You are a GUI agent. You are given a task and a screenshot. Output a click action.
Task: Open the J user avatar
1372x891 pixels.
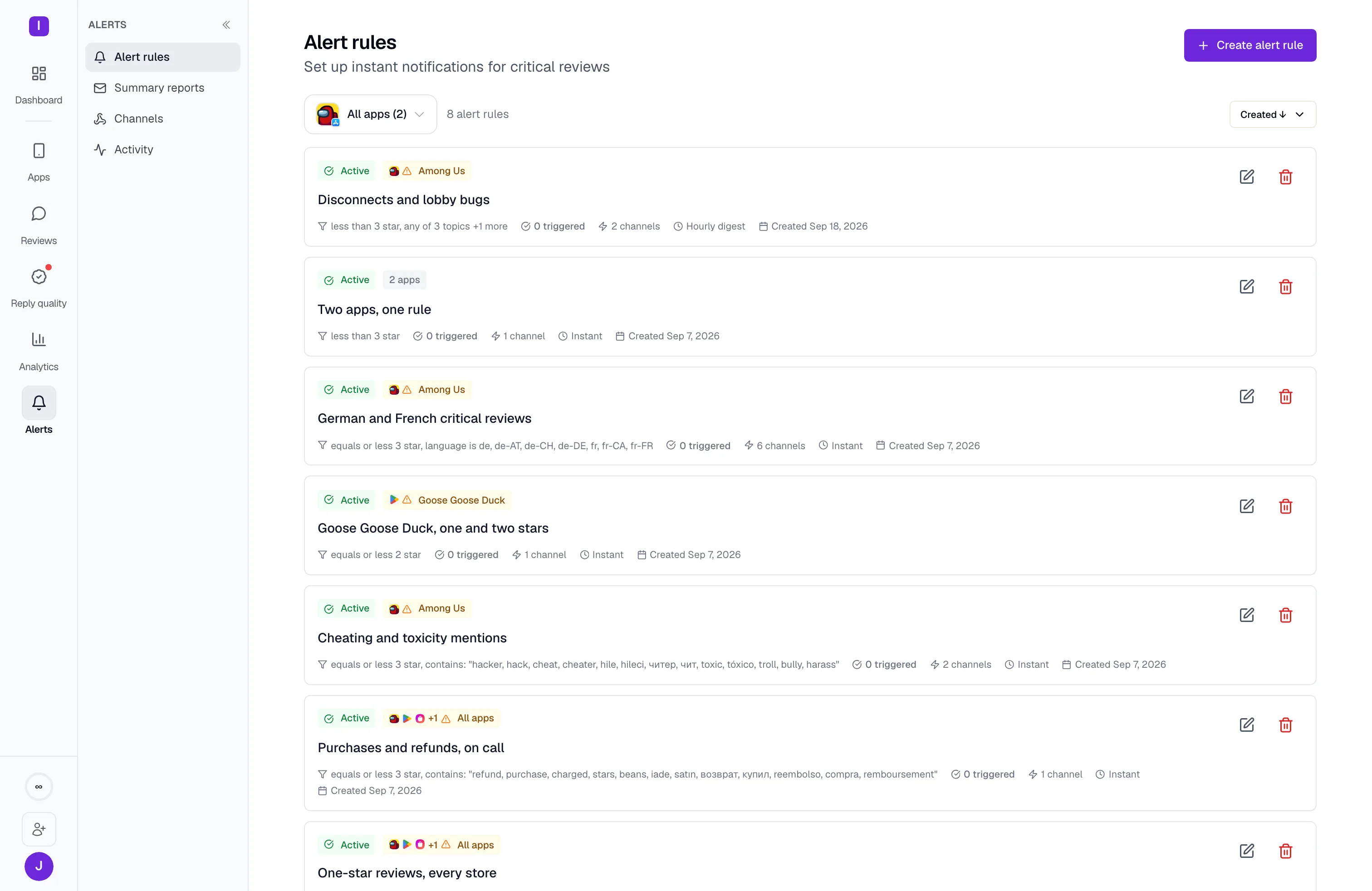[39, 866]
